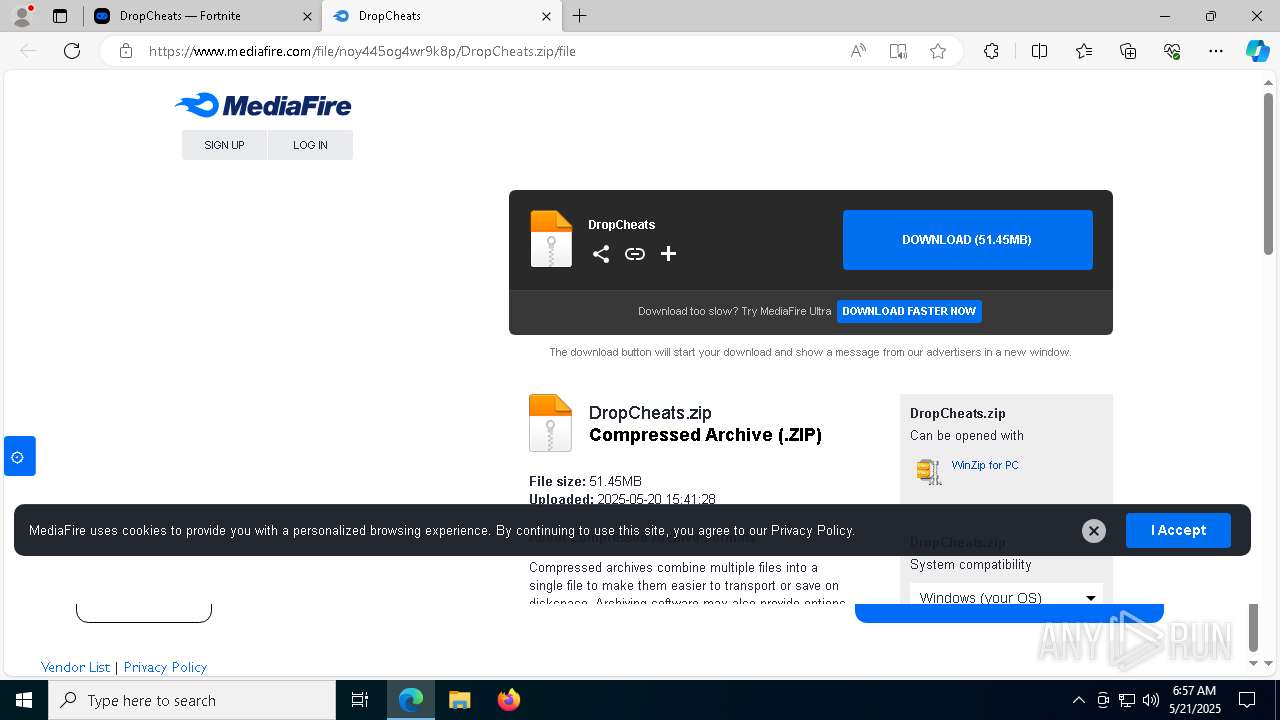Click the page vertical scrollbar thumb
Viewport: 1280px width, 720px height.
pyautogui.click(x=1268, y=174)
